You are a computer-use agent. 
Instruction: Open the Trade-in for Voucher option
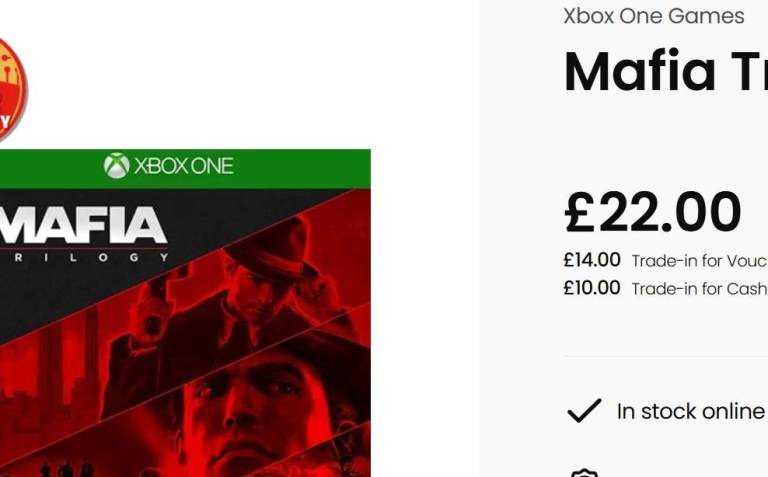pyautogui.click(x=699, y=261)
